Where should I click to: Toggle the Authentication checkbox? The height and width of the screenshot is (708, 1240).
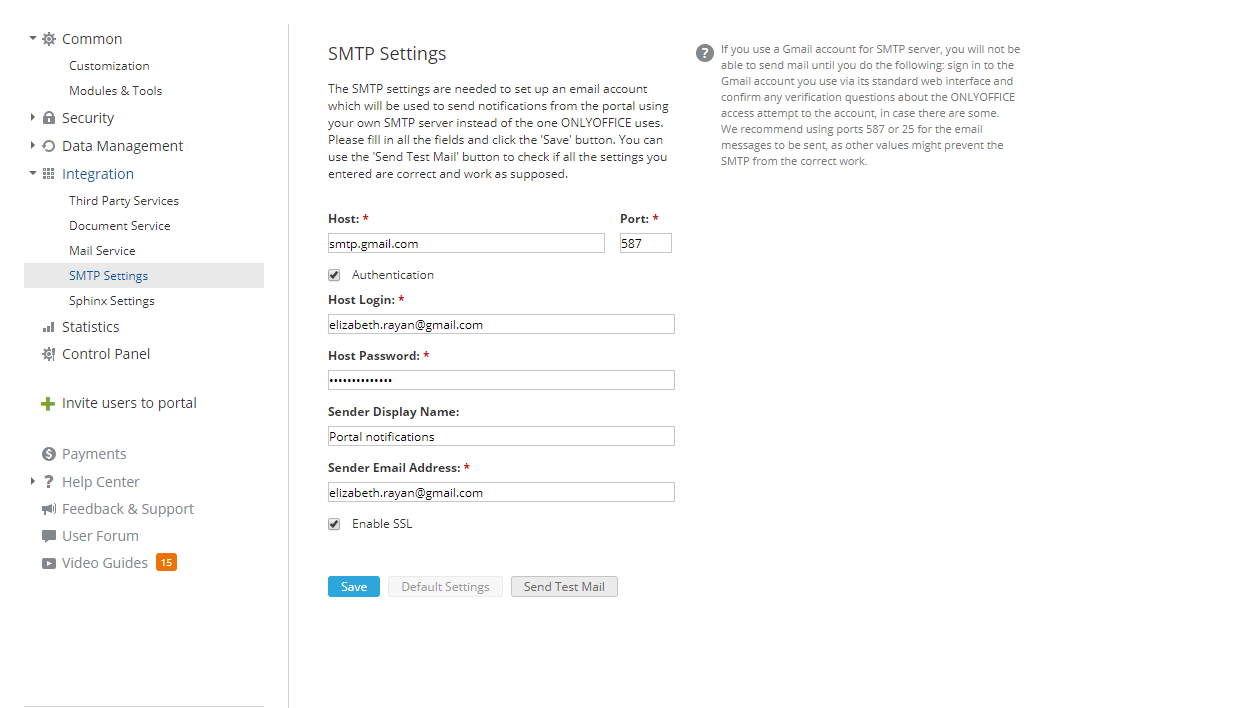(x=334, y=275)
